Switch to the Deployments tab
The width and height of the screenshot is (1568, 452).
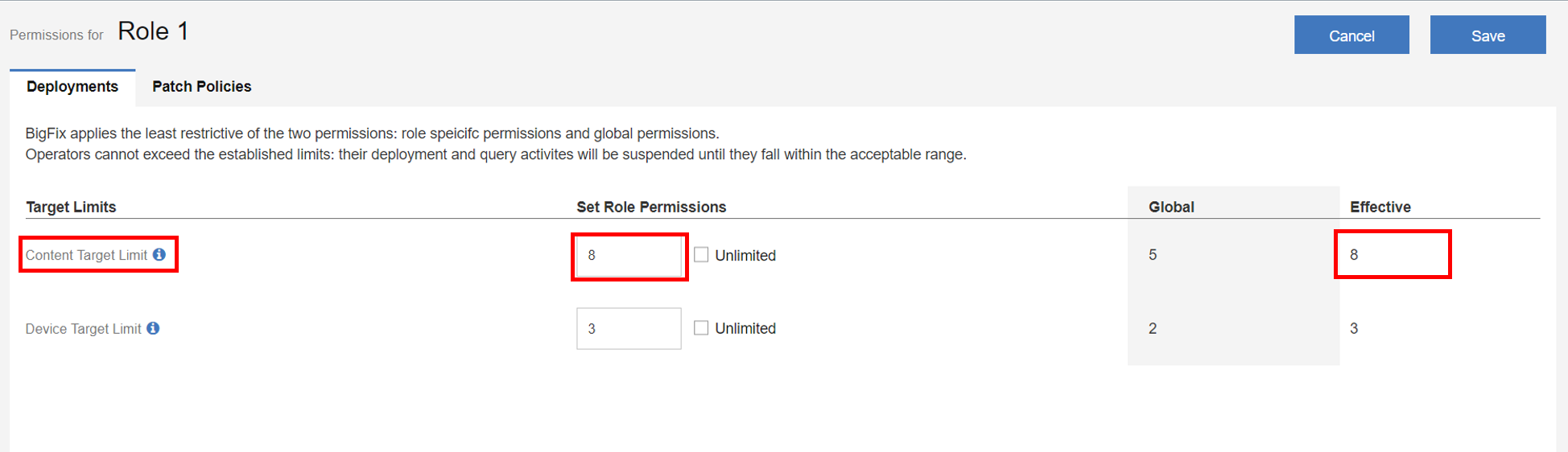pos(72,87)
